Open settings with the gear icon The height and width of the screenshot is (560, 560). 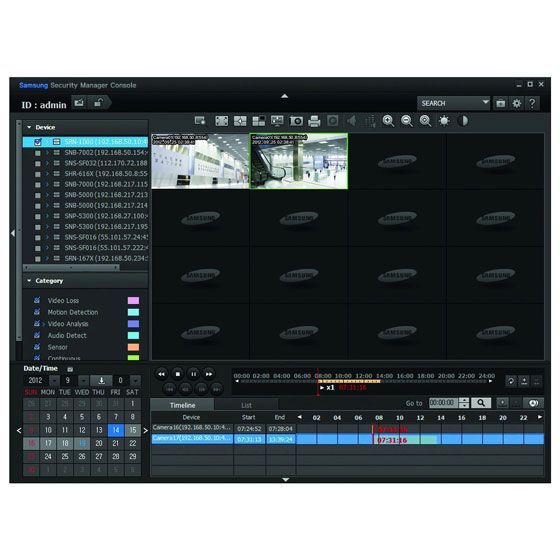point(516,104)
